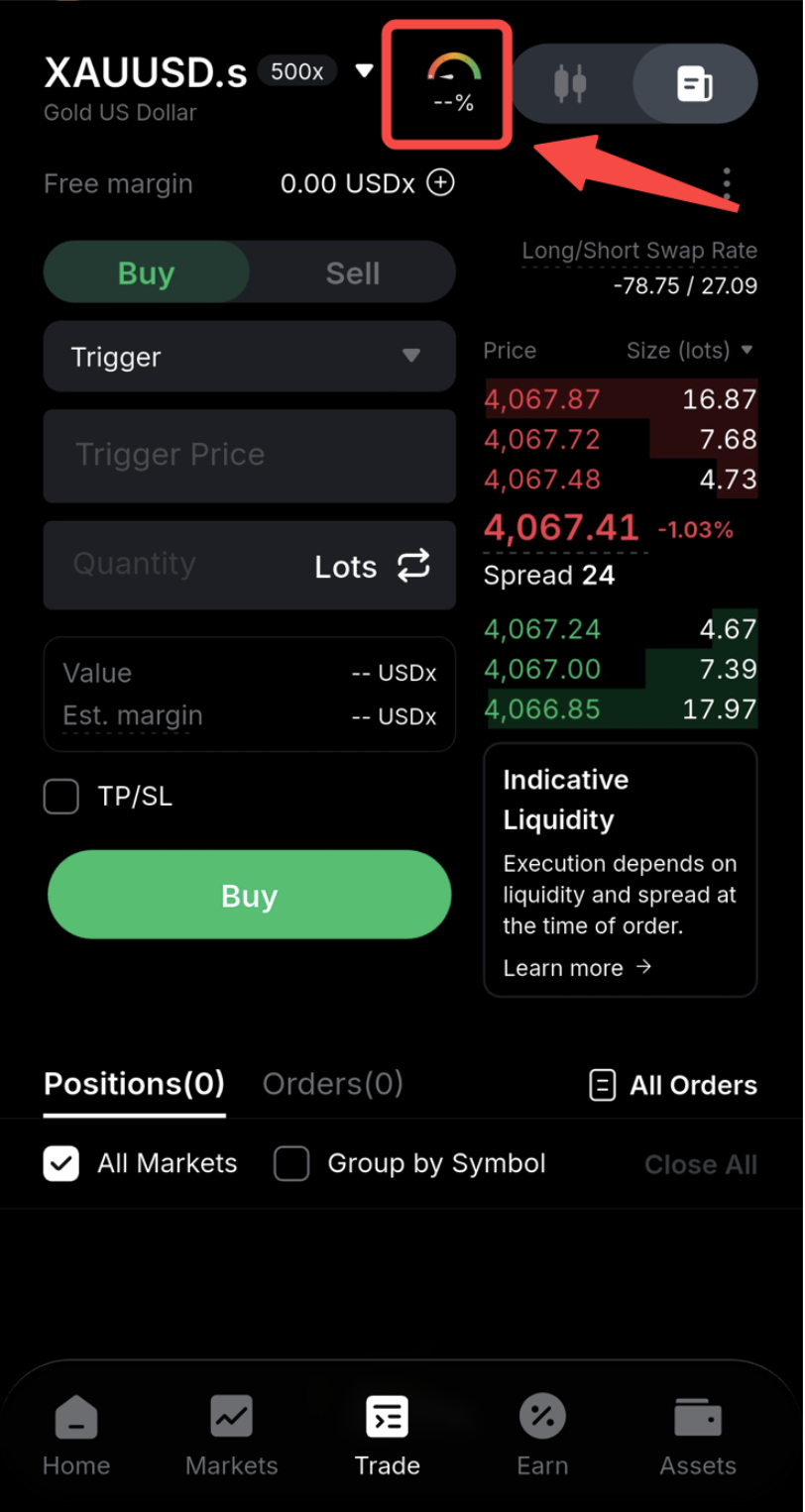
Task: Select the order book view icon
Action: 695,83
